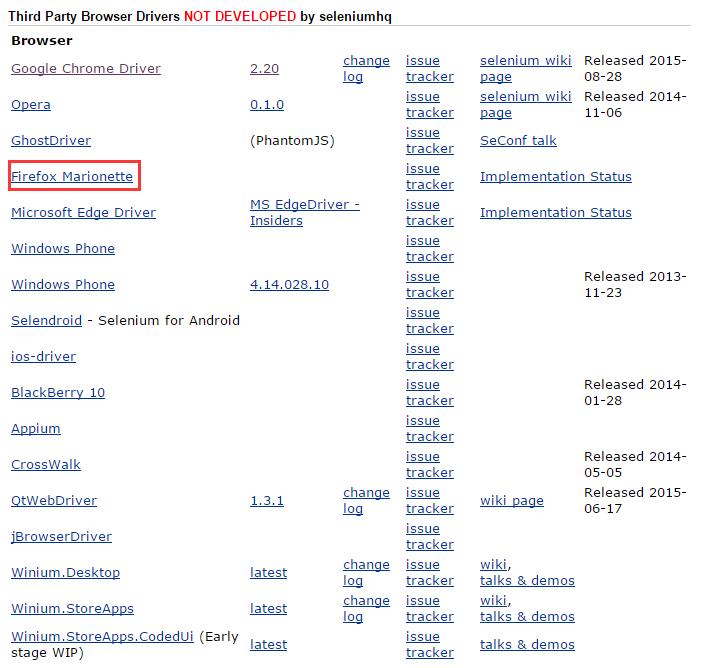This screenshot has width=719, height=668.
Task: Open ios-driver issue tracker
Action: 430,356
